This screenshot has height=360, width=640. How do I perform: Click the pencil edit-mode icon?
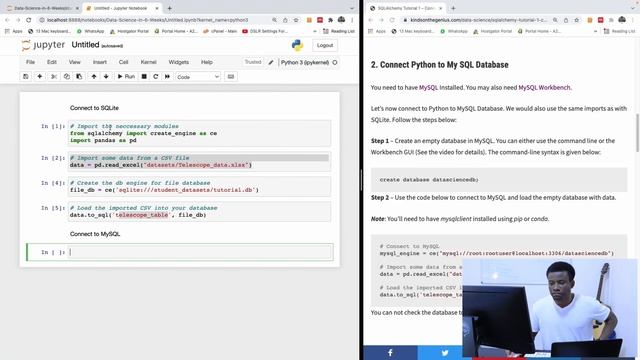[x=271, y=62]
